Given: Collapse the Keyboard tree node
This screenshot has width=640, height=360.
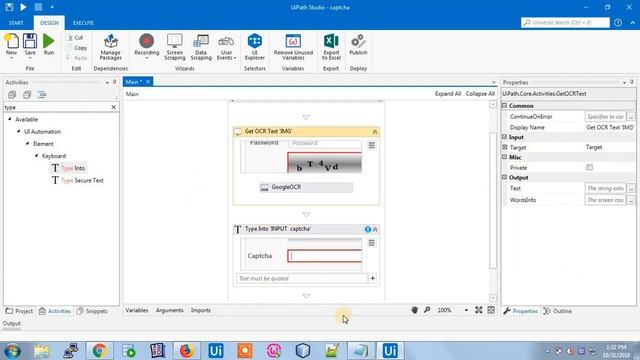Looking at the screenshot, I should 37,156.
